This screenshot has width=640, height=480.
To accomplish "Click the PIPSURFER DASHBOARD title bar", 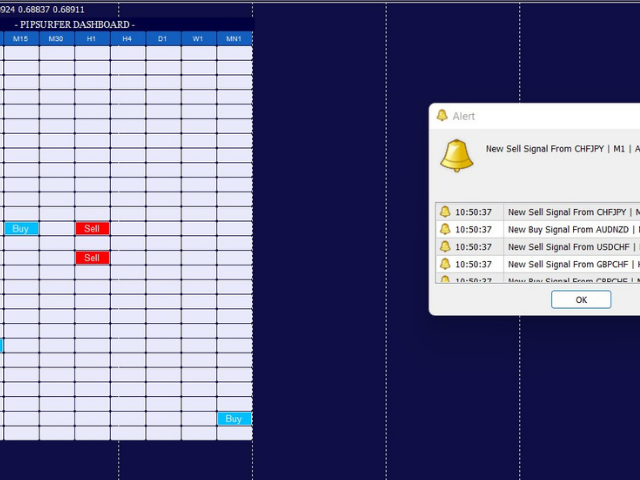I will click(75, 24).
